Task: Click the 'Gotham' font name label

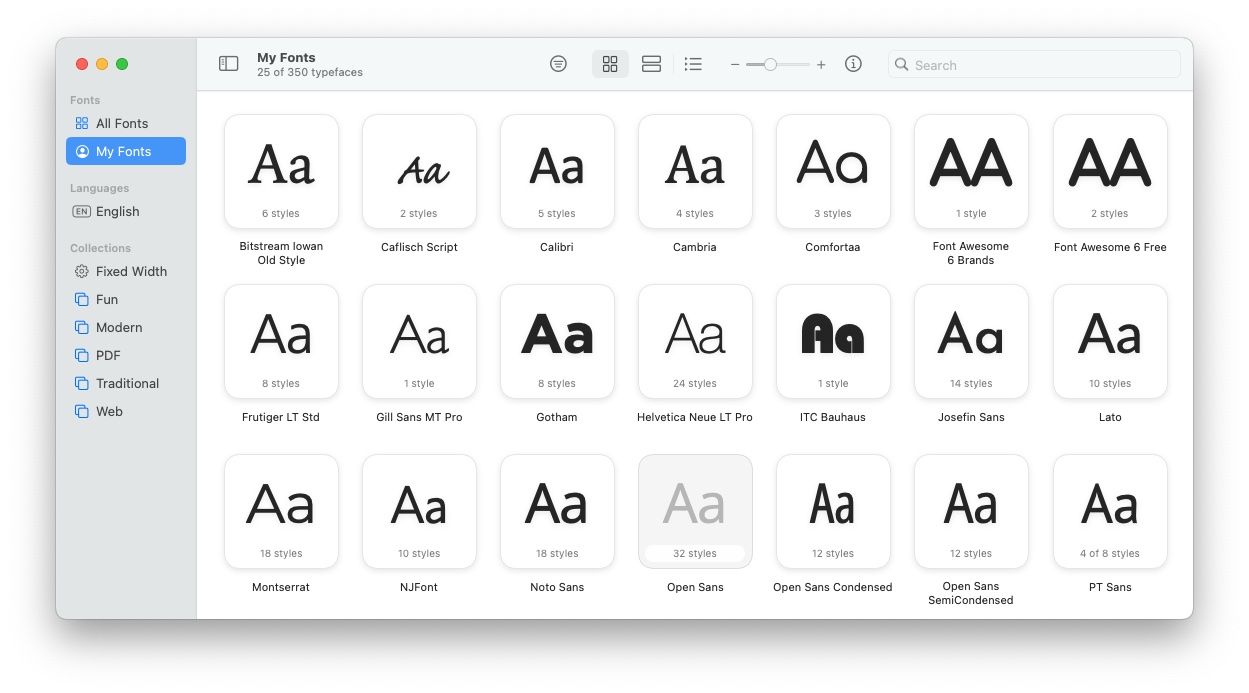Action: (557, 417)
